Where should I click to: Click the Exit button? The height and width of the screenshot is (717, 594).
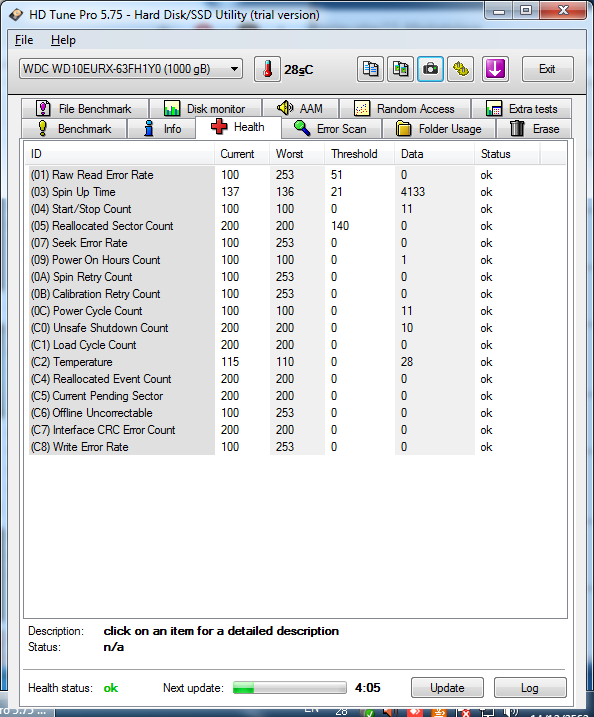pos(547,69)
